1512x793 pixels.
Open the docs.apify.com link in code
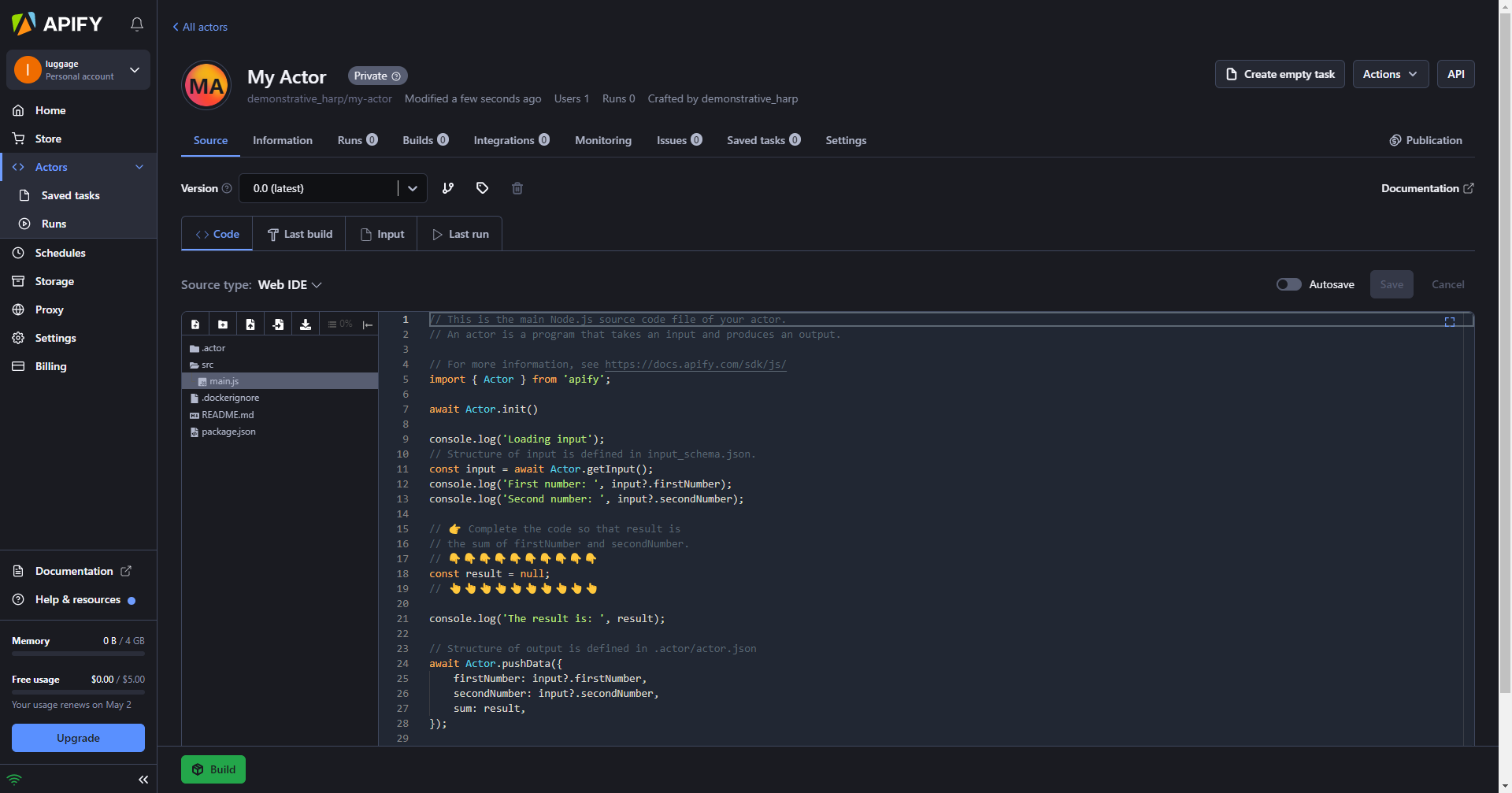695,364
